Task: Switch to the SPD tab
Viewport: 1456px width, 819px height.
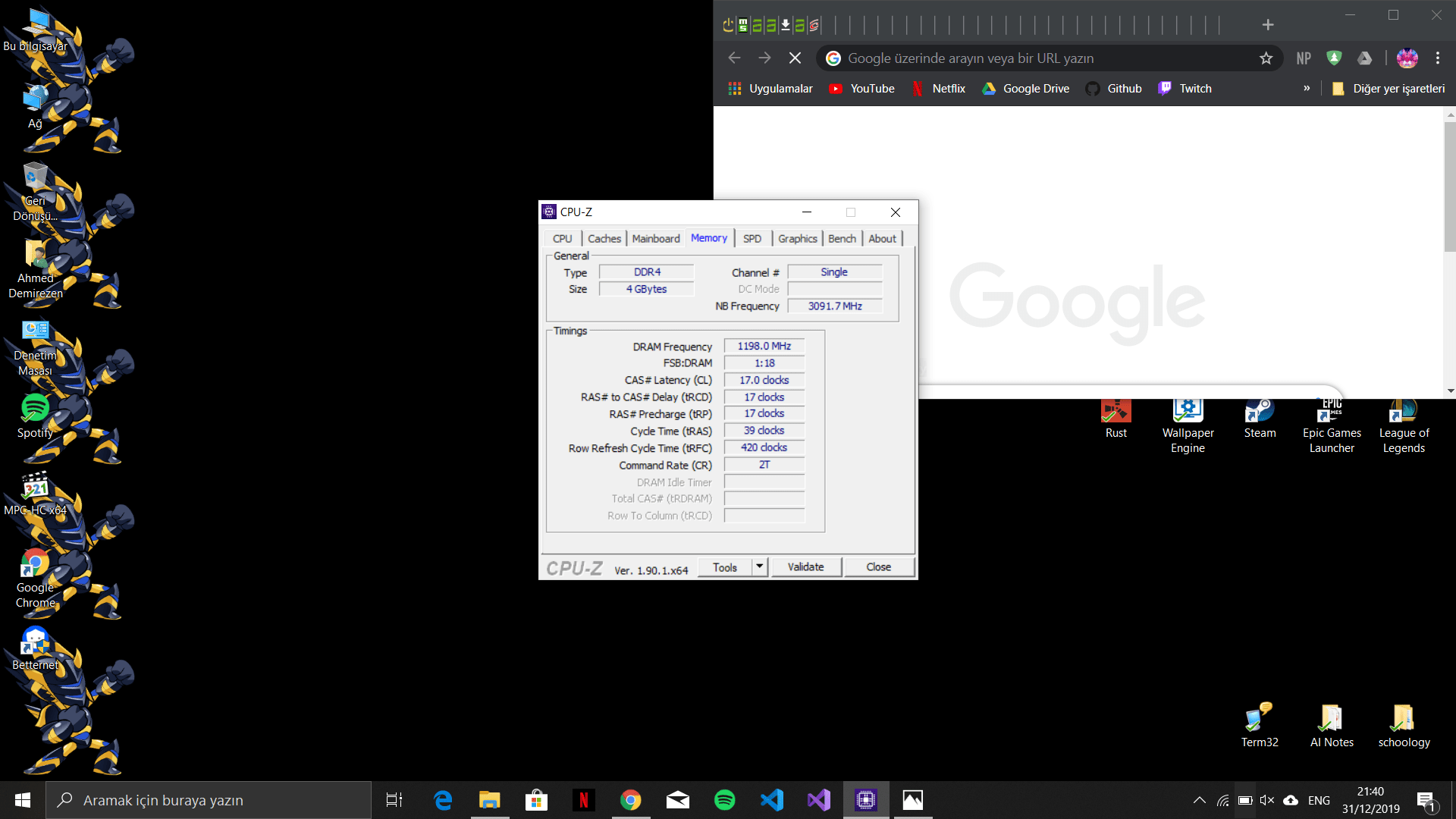Action: [752, 238]
